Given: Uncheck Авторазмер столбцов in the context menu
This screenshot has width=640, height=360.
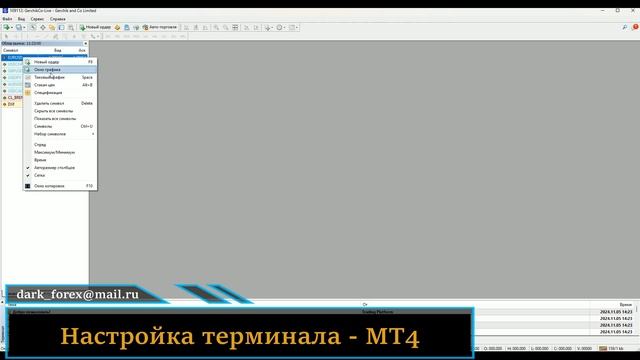Looking at the screenshot, I should 60,168.
